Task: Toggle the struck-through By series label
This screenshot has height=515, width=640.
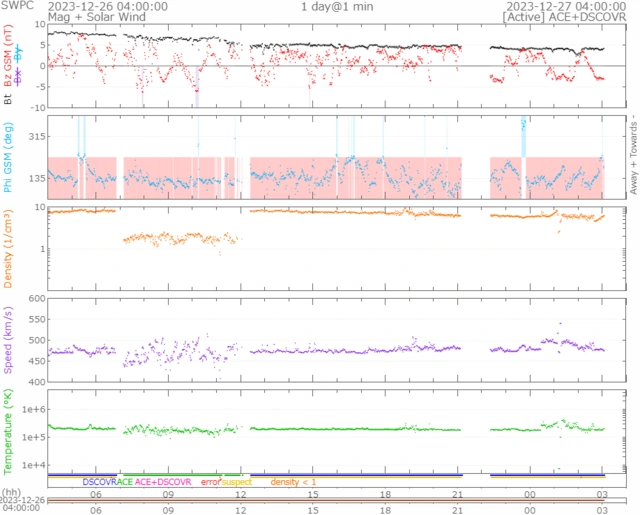Action: 18,53
